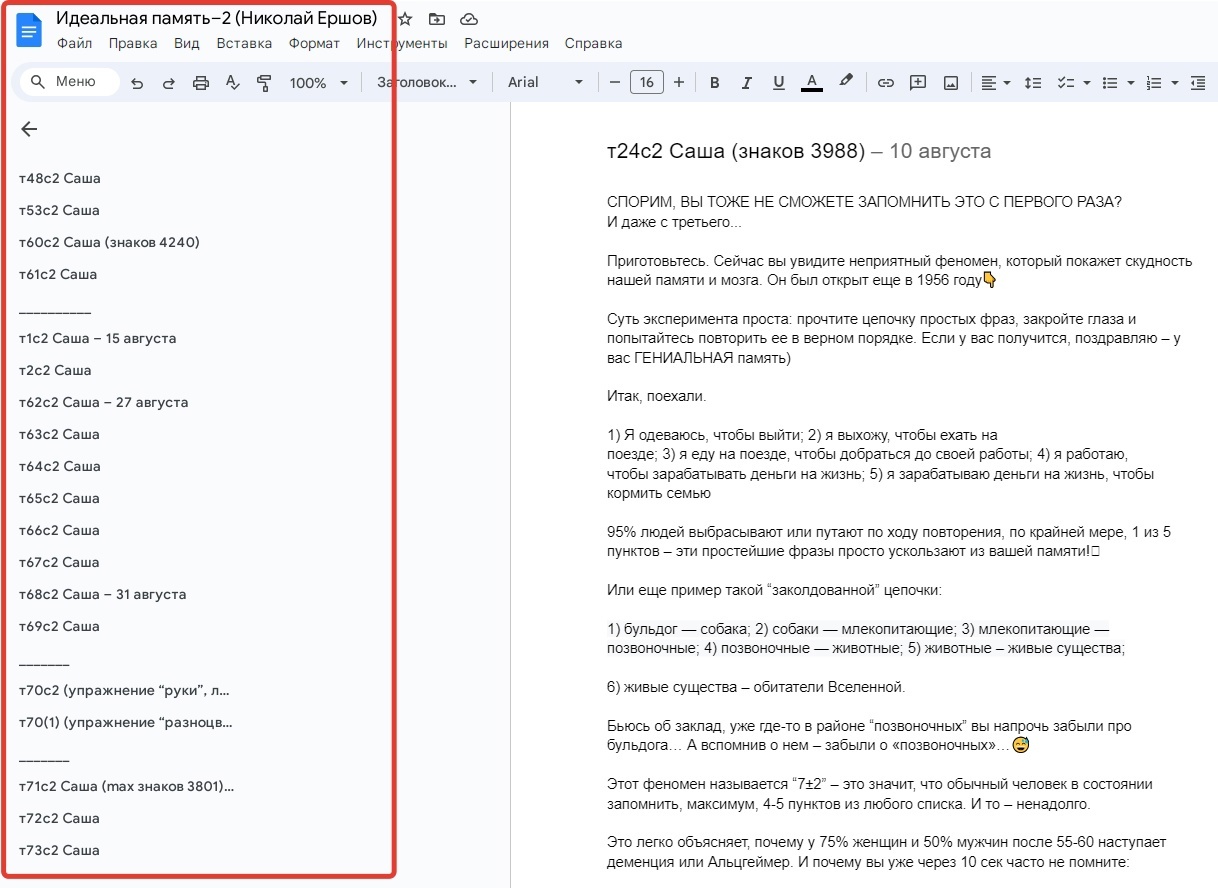
Task: Select outline entry т69с2 Саша
Action: click(60, 626)
